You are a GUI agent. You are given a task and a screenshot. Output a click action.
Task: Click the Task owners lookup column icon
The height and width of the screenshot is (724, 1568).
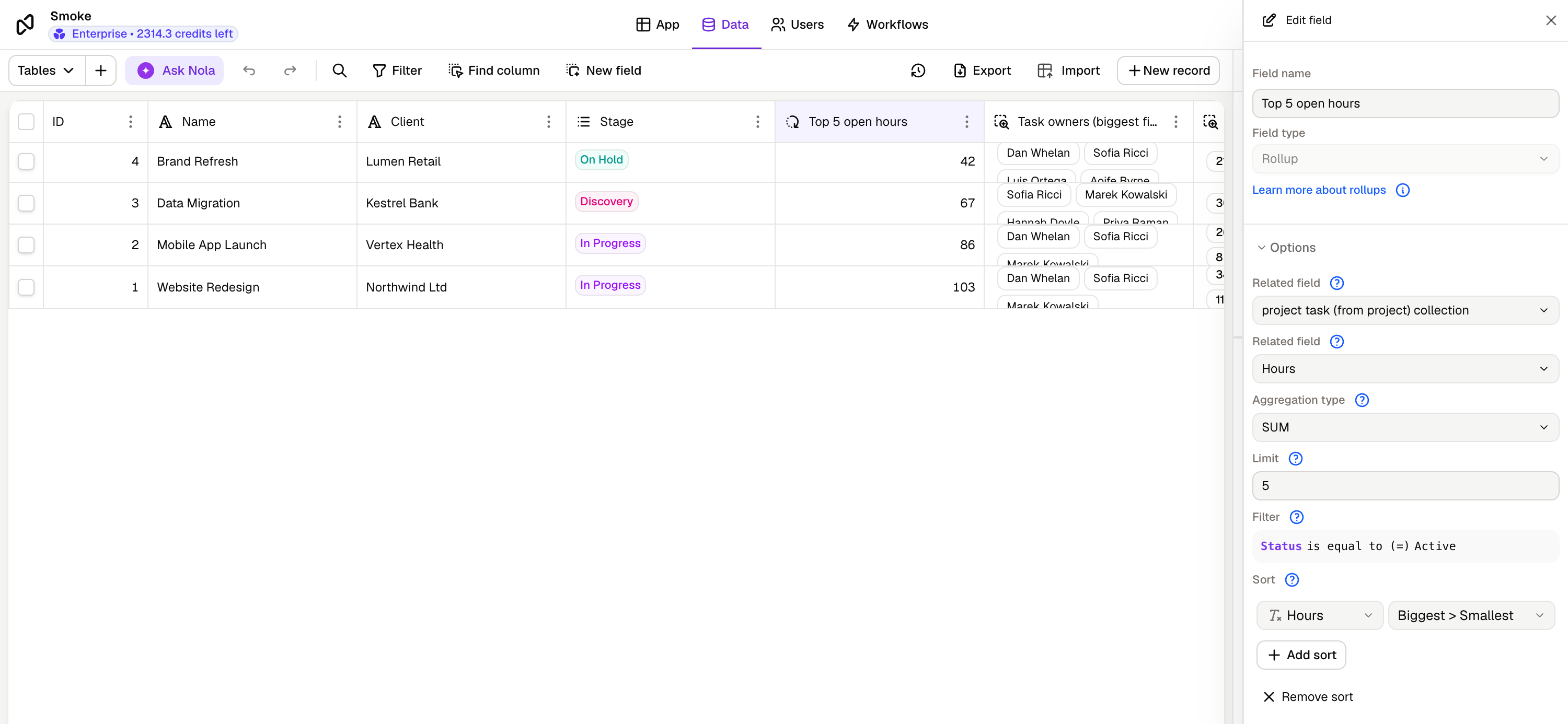tap(1001, 122)
